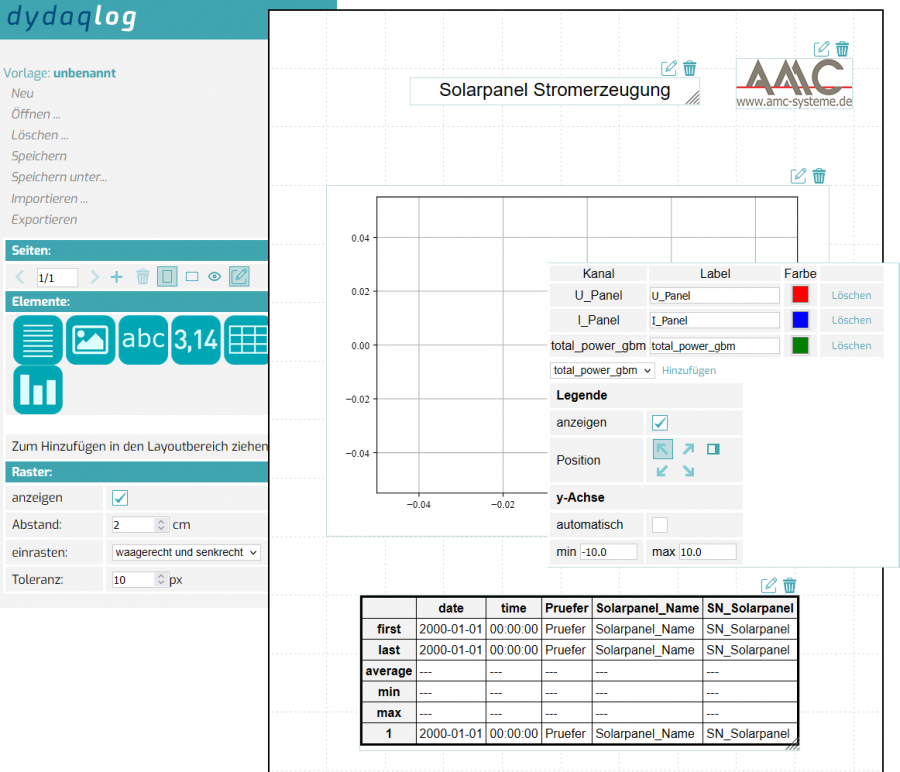The image size is (900, 772).
Task: Enable automatic y-Achse checkbox
Action: tap(660, 524)
